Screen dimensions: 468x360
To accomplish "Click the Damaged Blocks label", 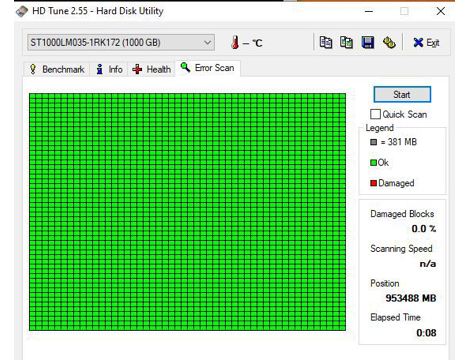I will [x=402, y=214].
